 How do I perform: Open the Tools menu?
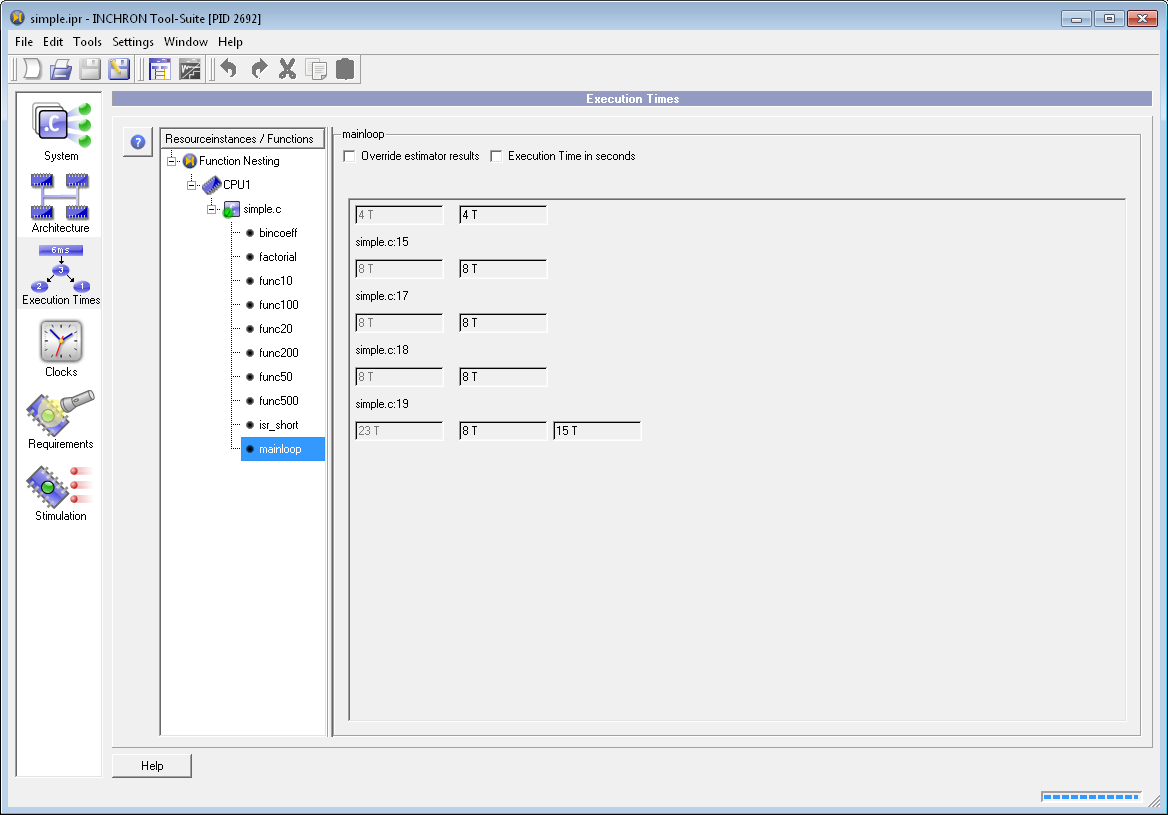(x=87, y=42)
